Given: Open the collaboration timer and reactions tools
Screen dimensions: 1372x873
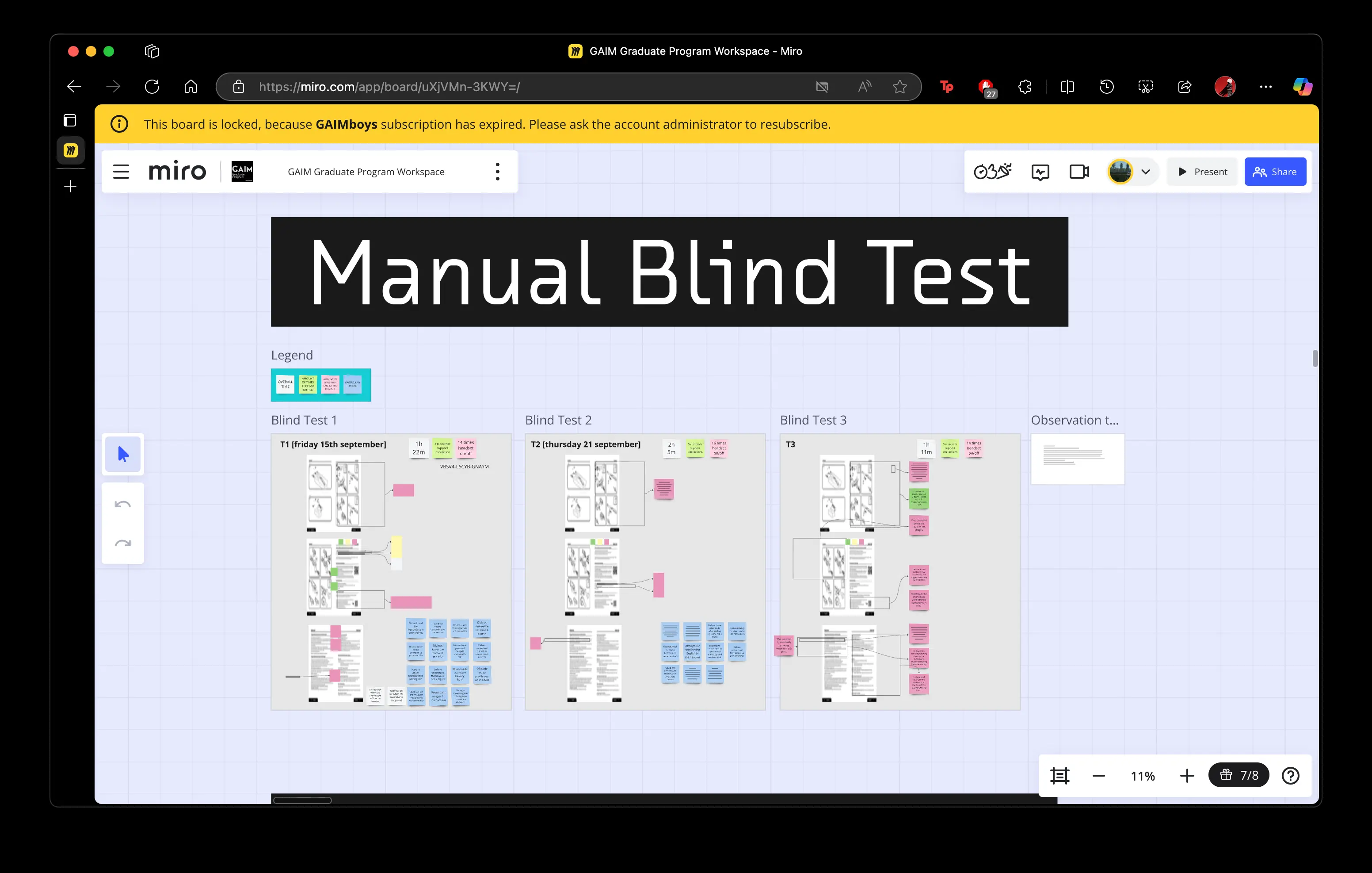Looking at the screenshot, I should coord(992,172).
